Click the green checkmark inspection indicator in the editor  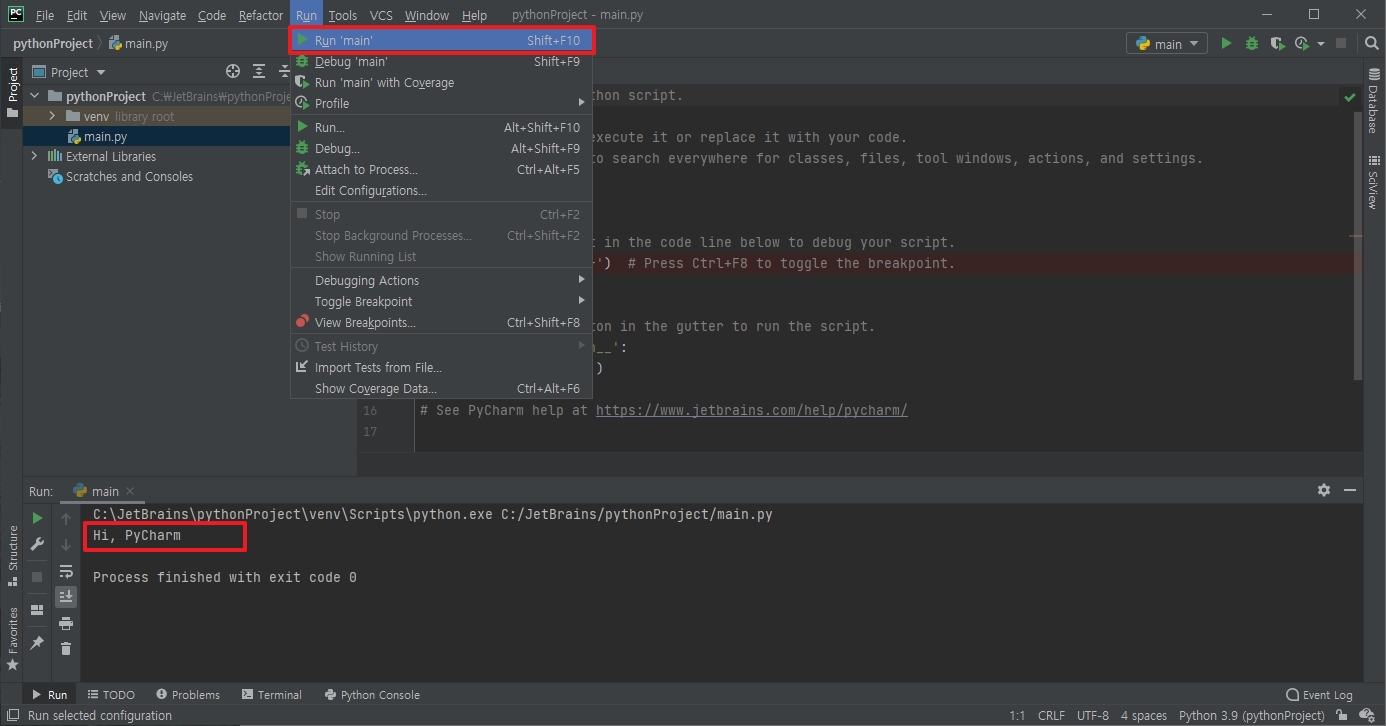(1349, 97)
